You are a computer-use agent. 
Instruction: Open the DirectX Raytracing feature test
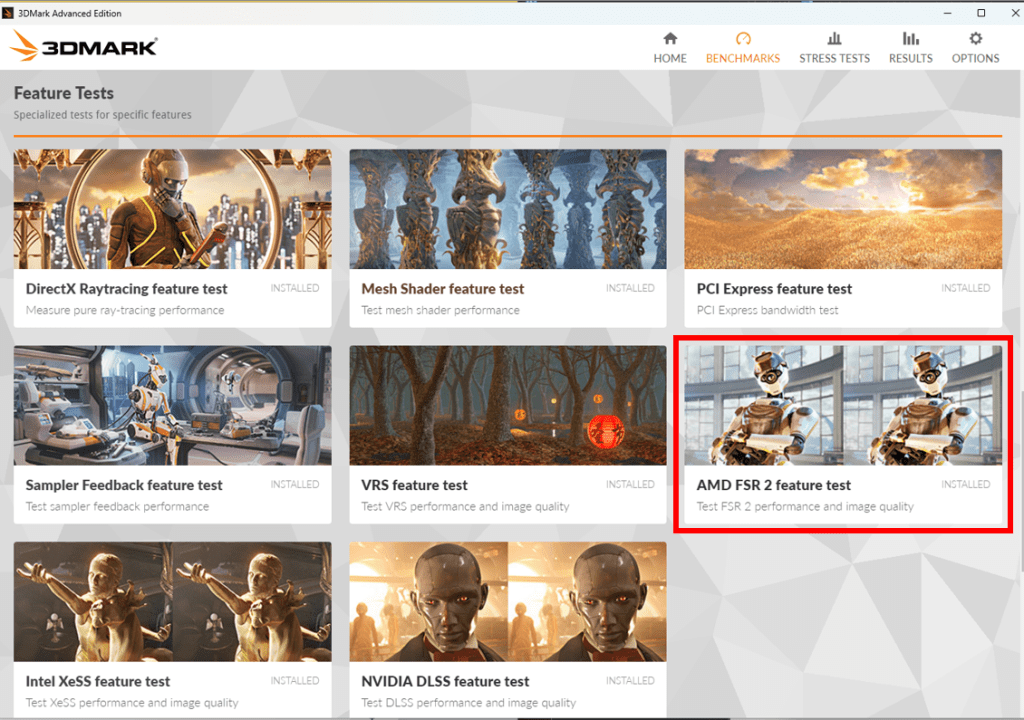[172, 240]
